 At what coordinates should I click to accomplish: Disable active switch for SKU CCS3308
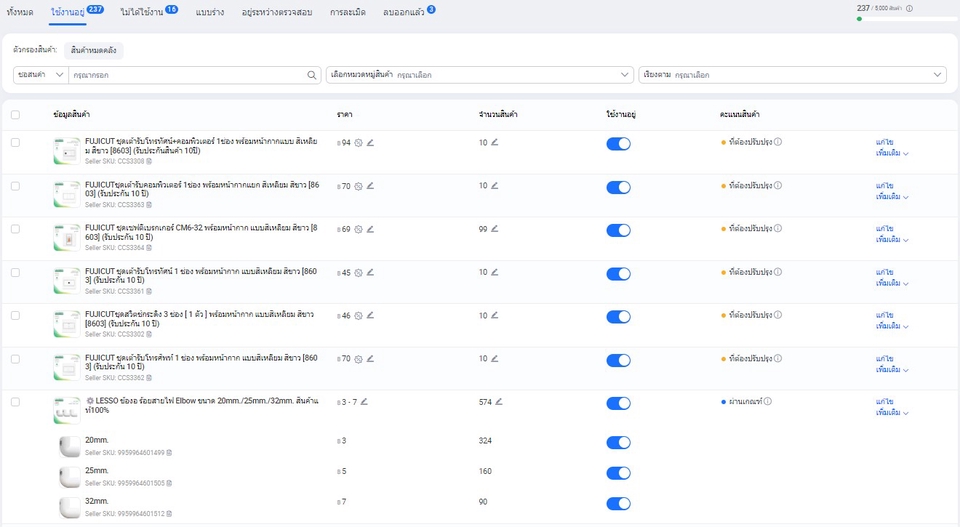point(618,144)
